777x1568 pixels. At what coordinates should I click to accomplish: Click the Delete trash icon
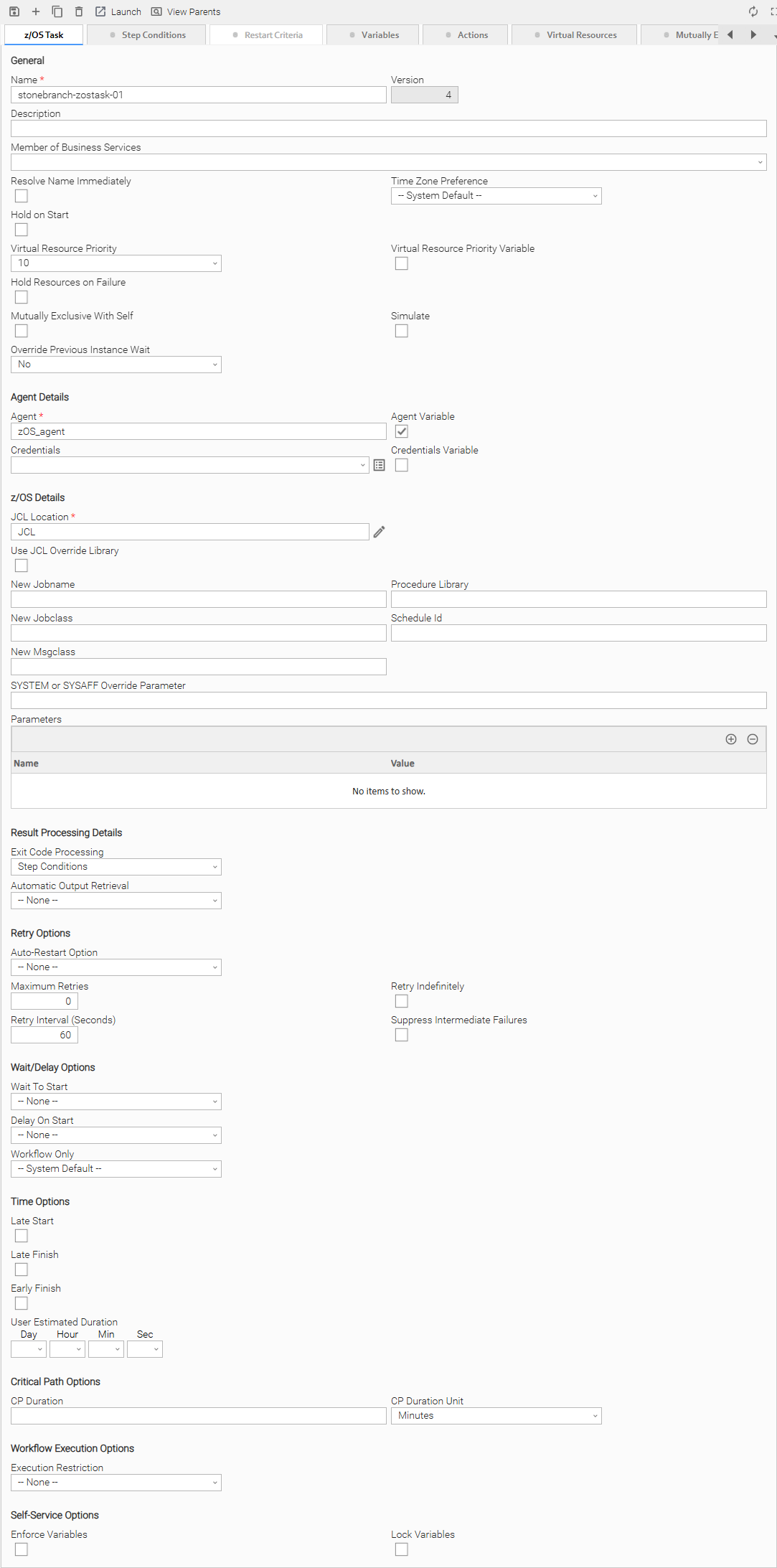79,11
